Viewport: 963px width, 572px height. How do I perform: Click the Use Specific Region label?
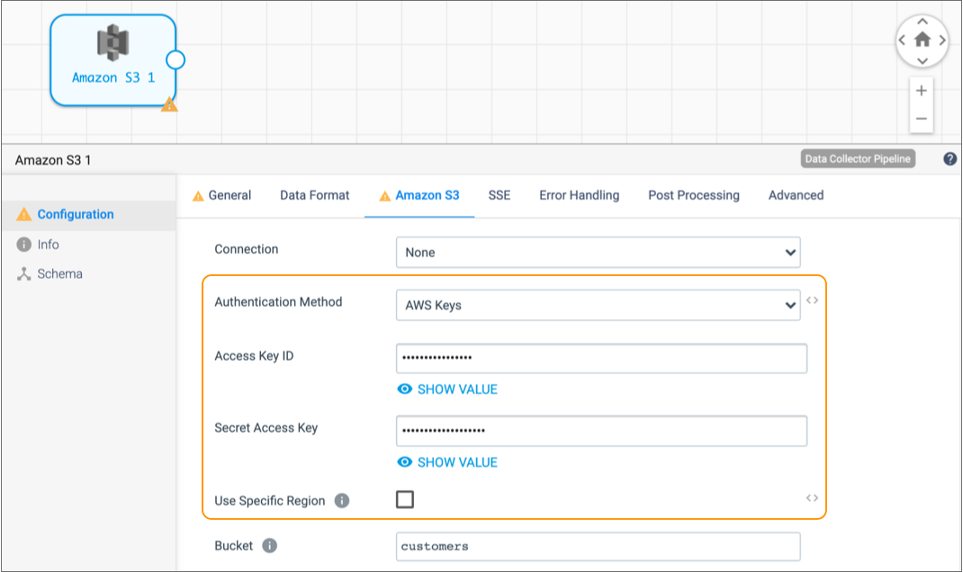[270, 501]
